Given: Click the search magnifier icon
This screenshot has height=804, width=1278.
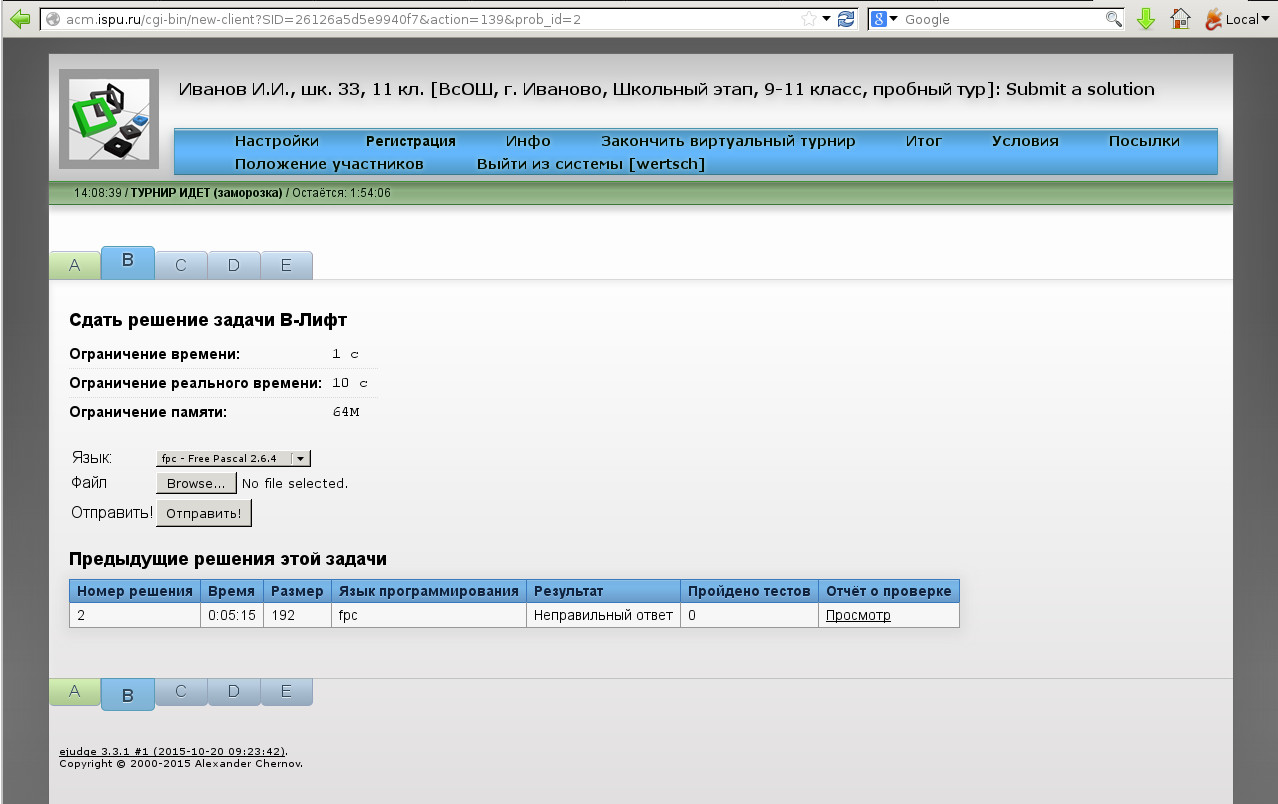Looking at the screenshot, I should (1113, 19).
